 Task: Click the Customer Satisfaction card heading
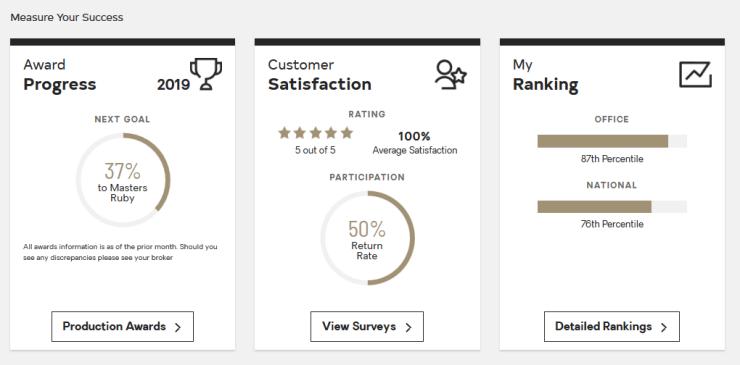(x=320, y=75)
